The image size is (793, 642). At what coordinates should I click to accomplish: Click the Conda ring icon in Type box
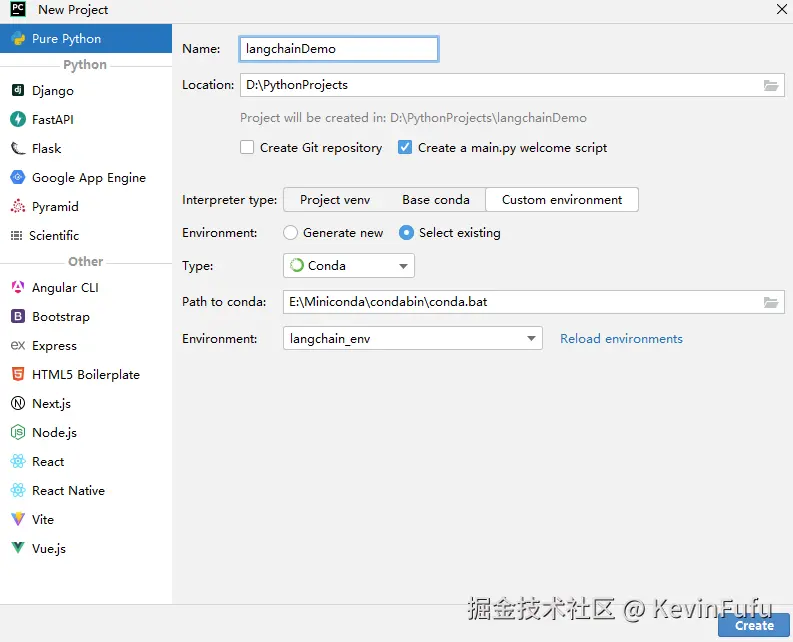297,265
